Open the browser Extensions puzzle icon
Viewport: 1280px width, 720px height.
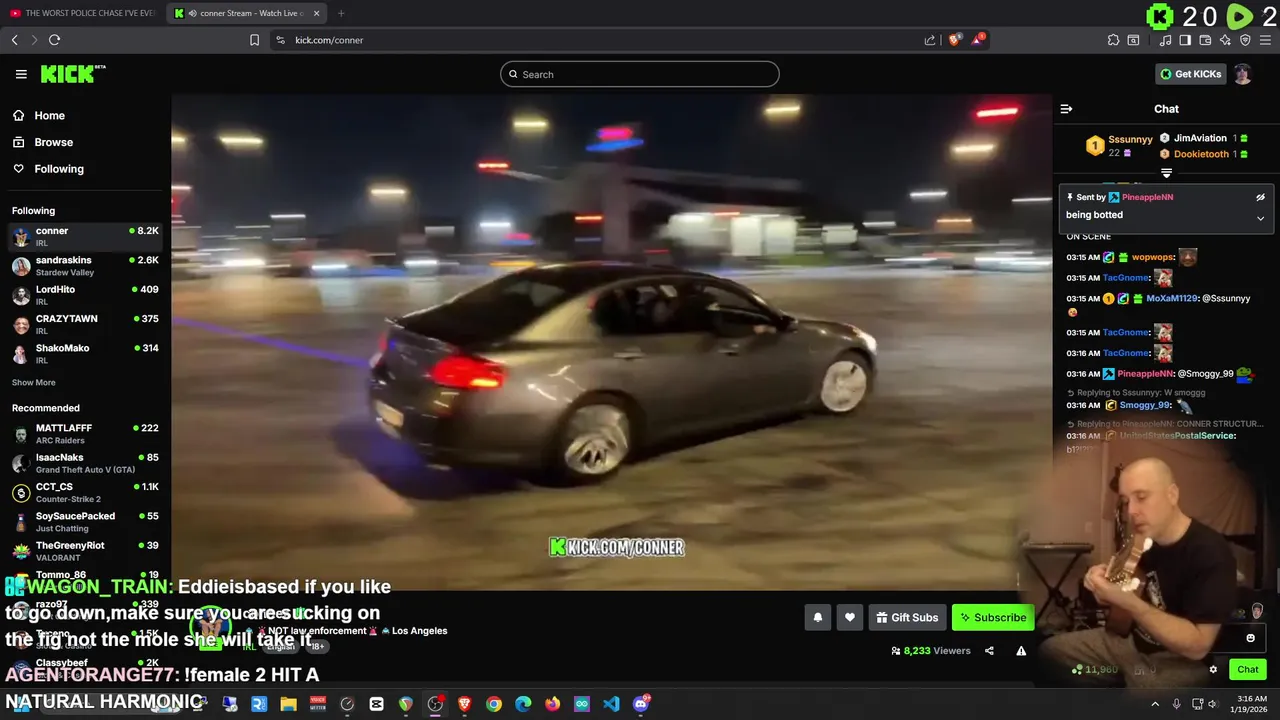point(1113,40)
